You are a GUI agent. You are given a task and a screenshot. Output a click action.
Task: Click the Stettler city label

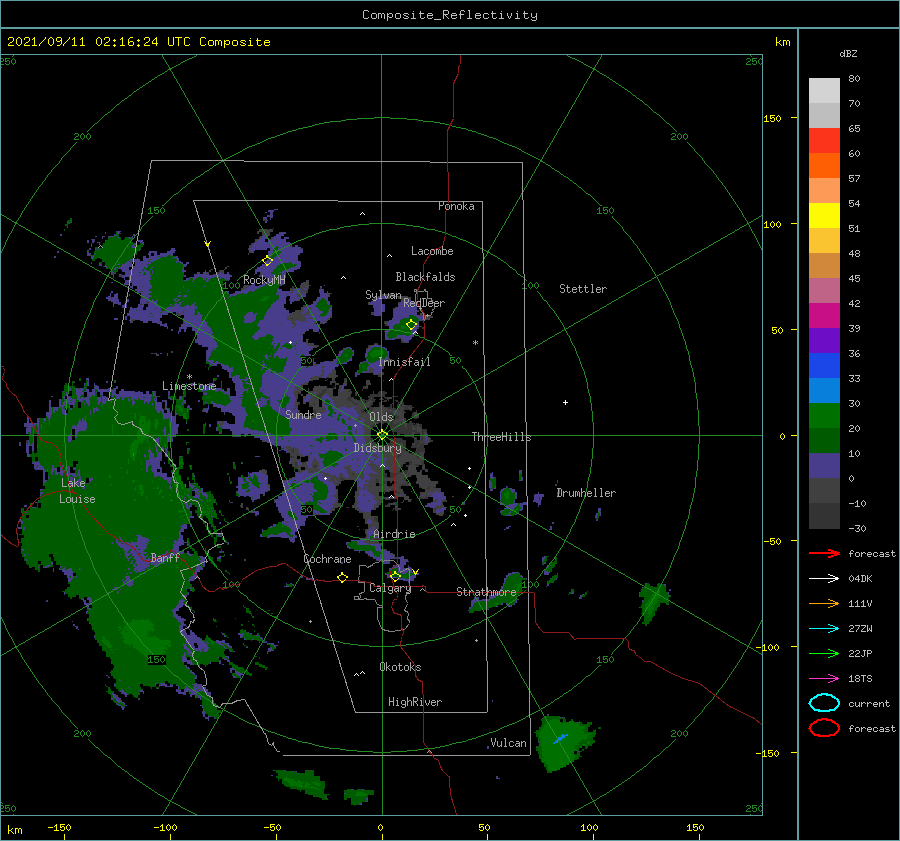pyautogui.click(x=583, y=289)
